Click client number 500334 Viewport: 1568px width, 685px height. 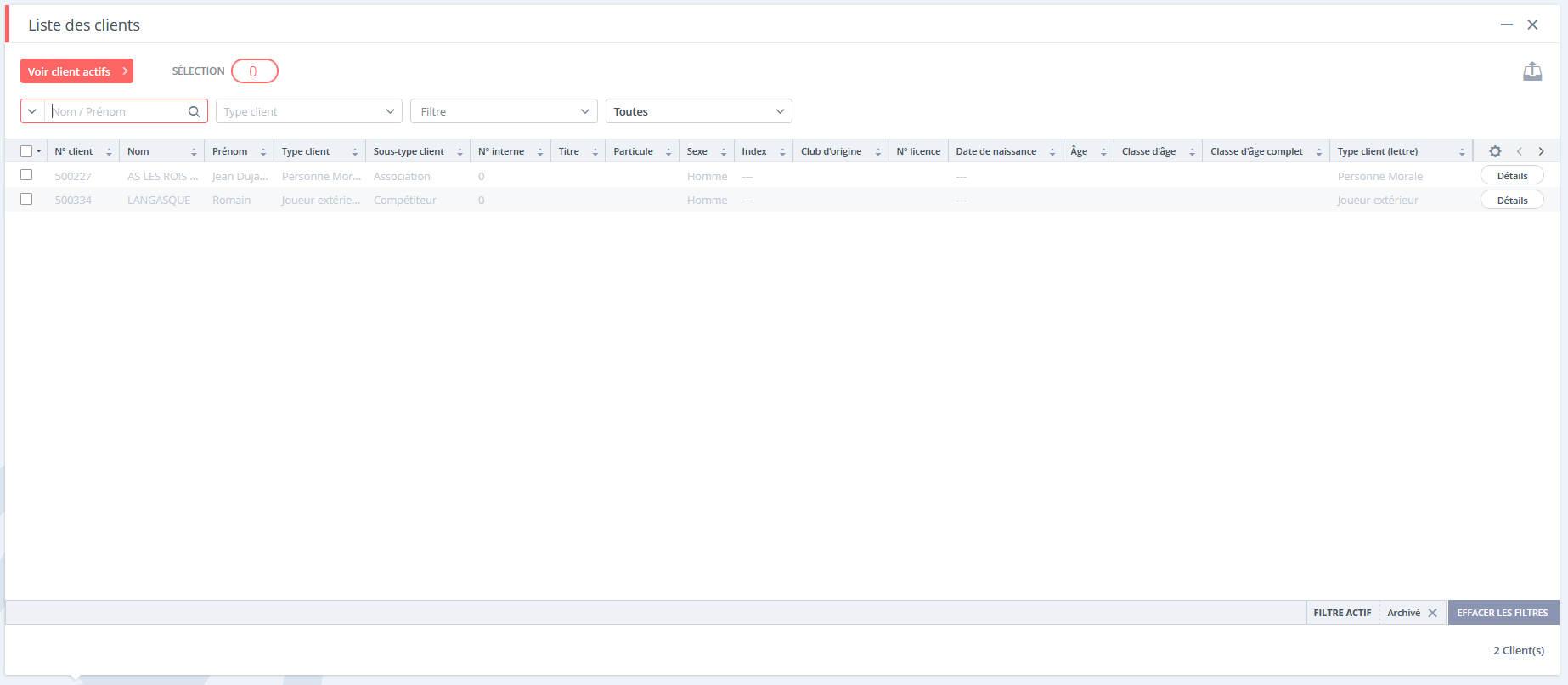coord(73,200)
